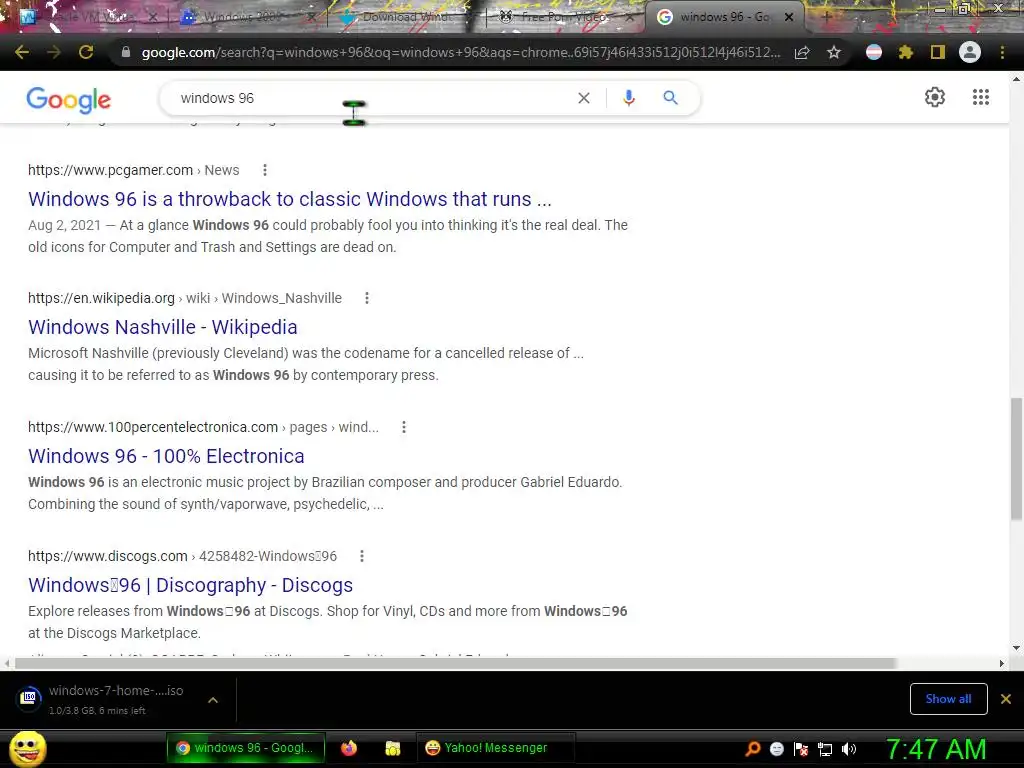This screenshot has height=768, width=1024.
Task: Open options for the 100percentelectronica.com result
Action: coord(404,427)
